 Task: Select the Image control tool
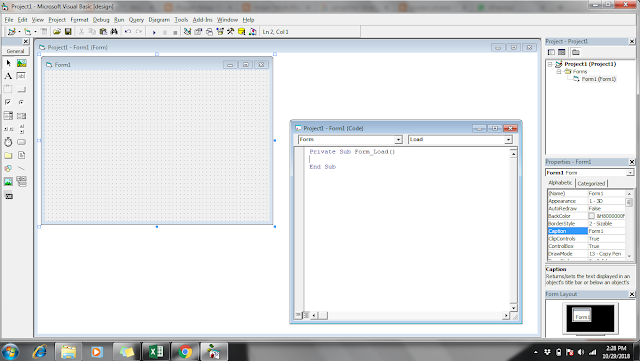[x=9, y=182]
